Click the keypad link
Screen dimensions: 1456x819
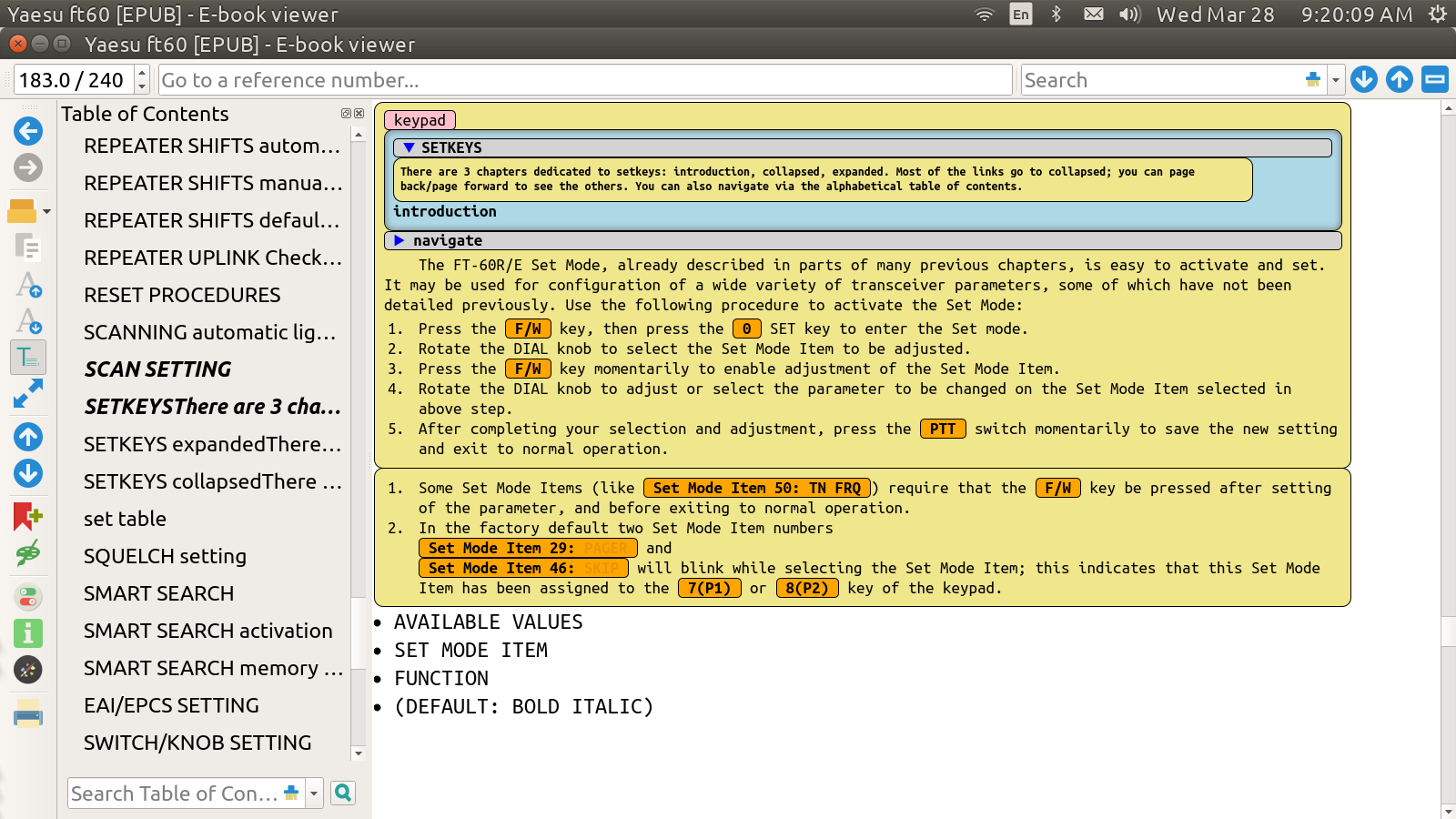[x=420, y=120]
